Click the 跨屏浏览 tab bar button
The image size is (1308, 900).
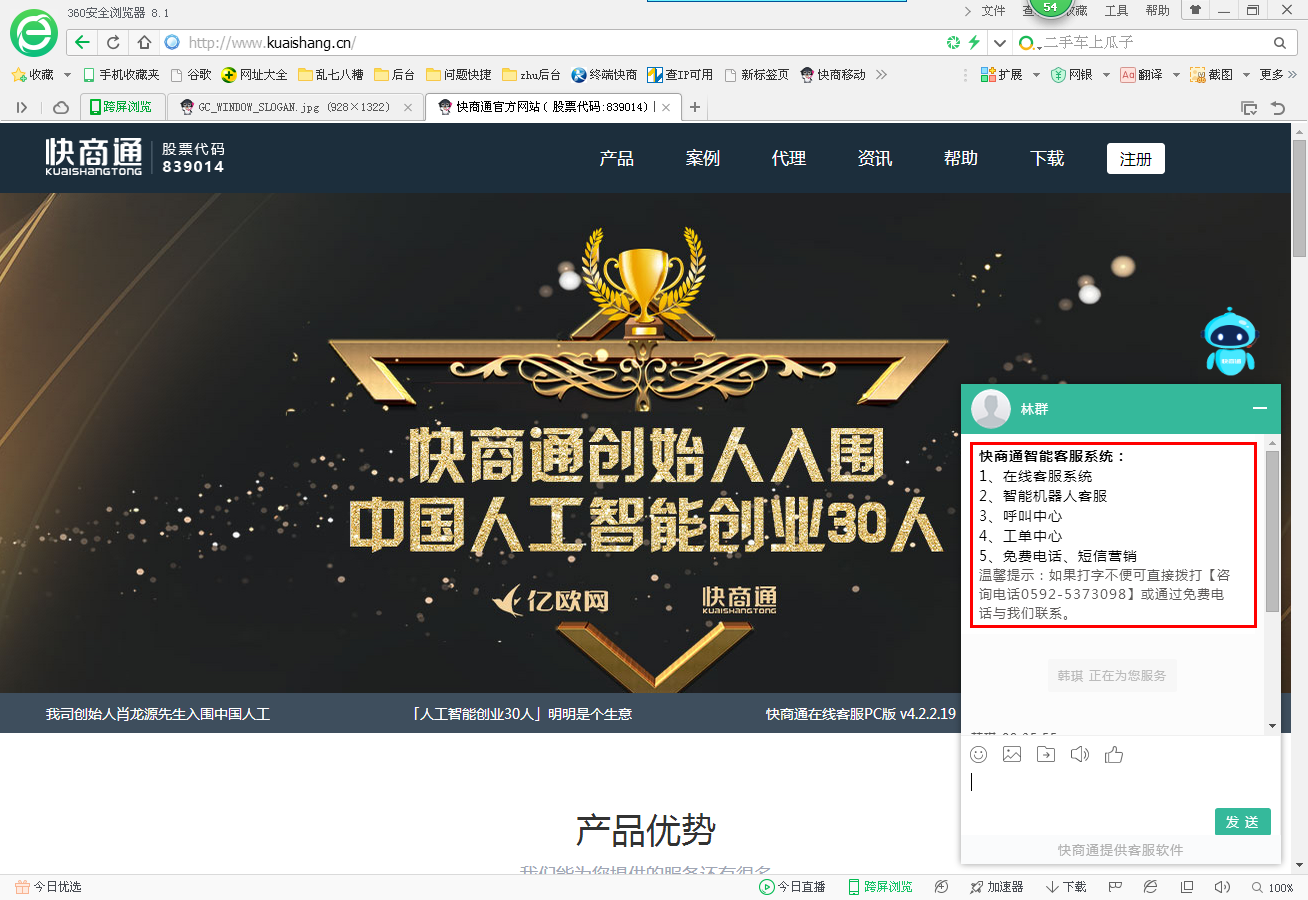(121, 107)
